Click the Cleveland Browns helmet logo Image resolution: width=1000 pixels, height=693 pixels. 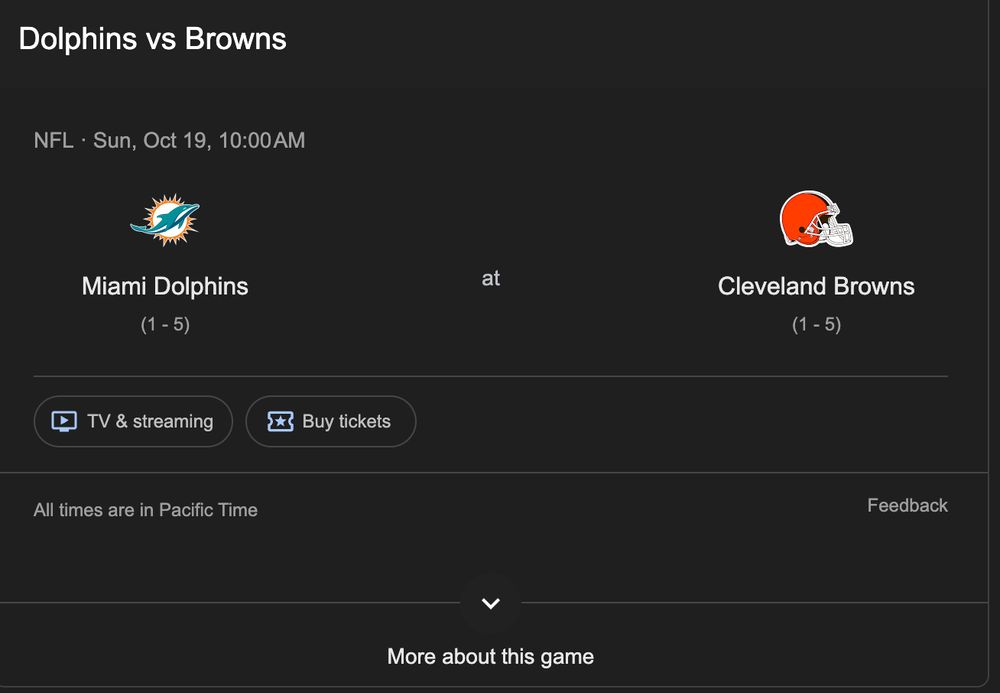click(816, 220)
